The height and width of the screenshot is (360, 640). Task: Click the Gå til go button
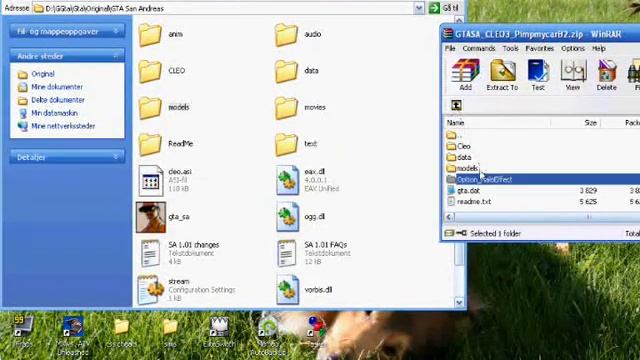(444, 8)
